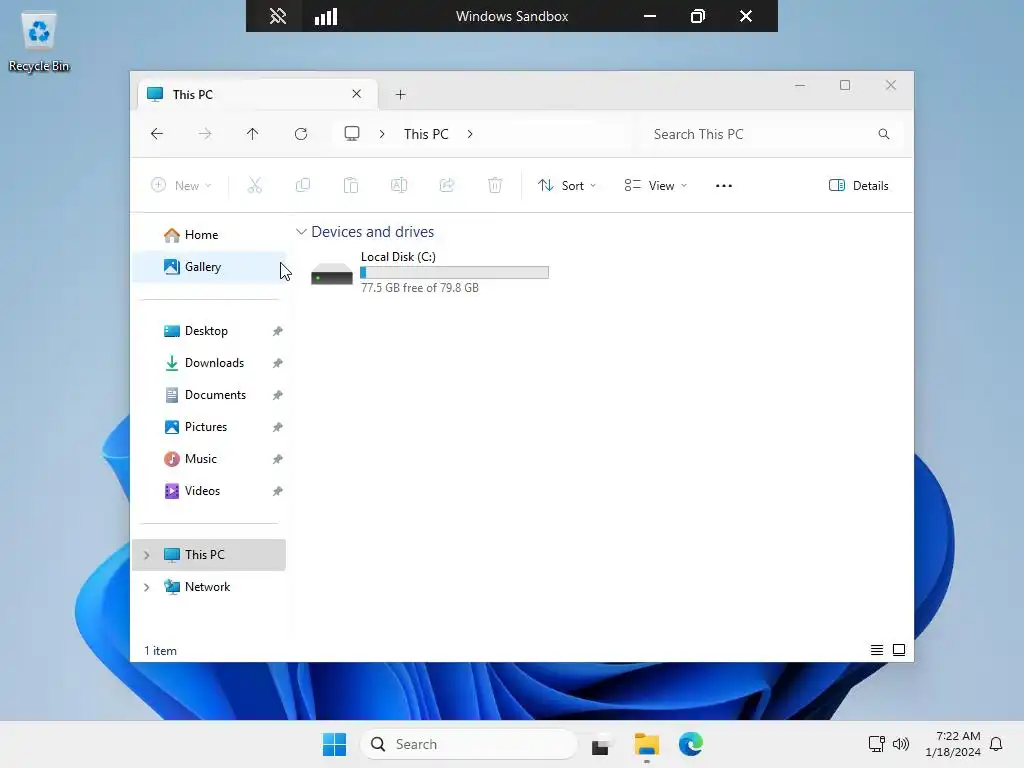
Task: Collapse the Devices and drives group
Action: 301,232
